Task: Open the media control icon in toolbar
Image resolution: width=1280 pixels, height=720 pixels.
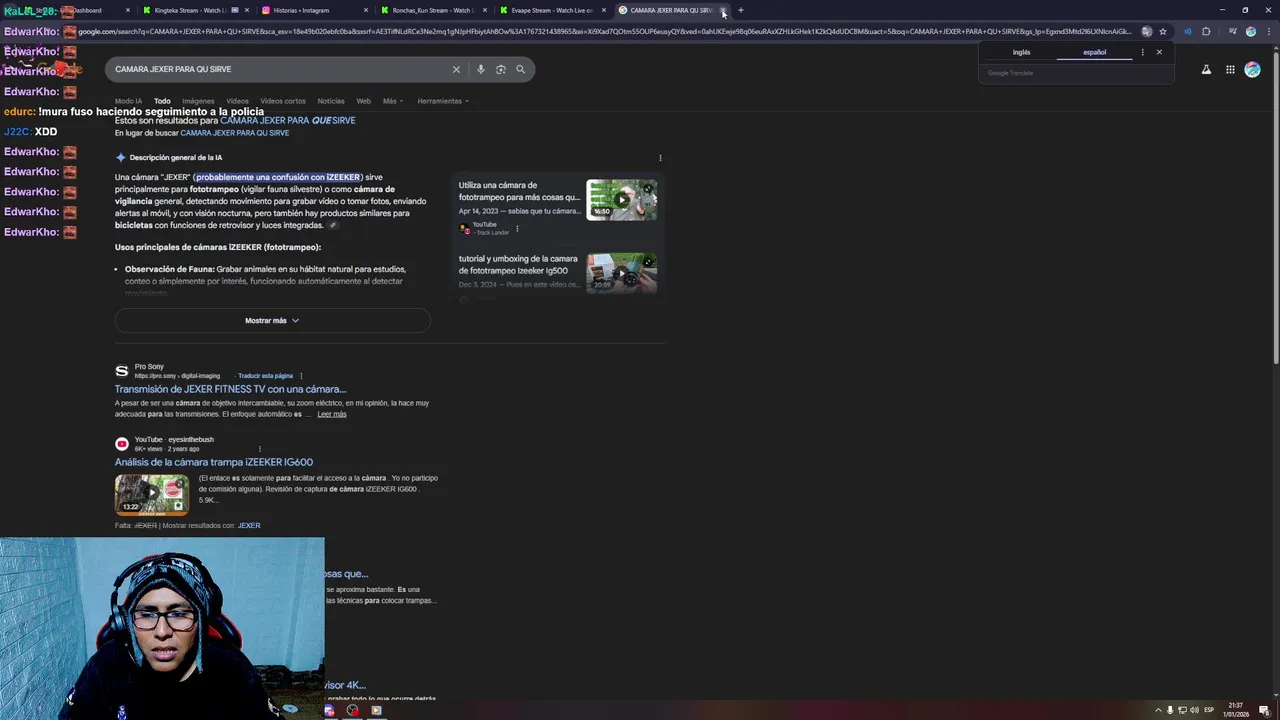Action: [x=1234, y=31]
